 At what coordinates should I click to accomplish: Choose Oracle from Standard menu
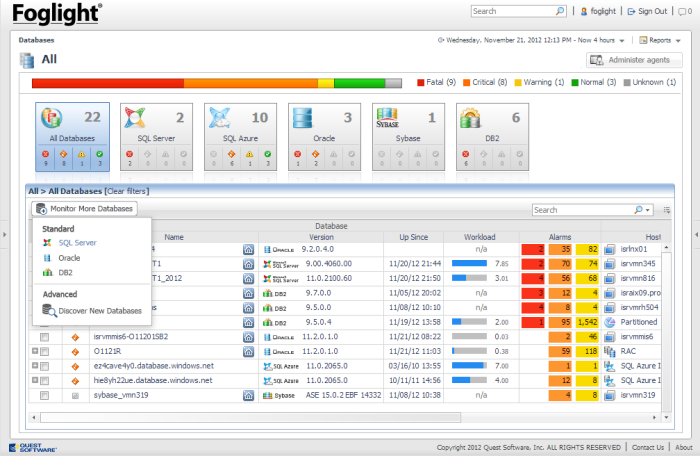[x=69, y=258]
